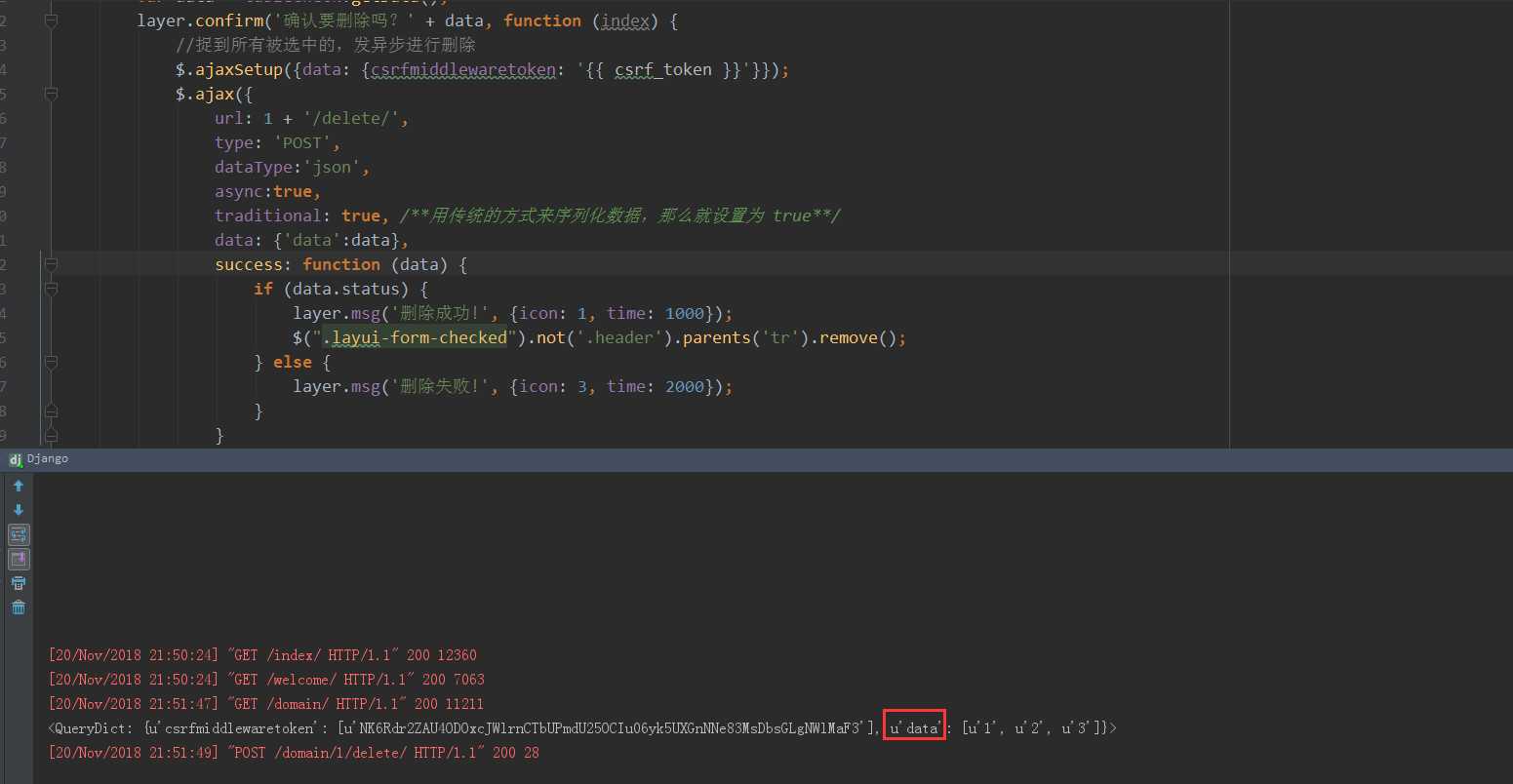Click the .layui-form-checked selector text
The height and width of the screenshot is (784, 1513).
[x=415, y=337]
